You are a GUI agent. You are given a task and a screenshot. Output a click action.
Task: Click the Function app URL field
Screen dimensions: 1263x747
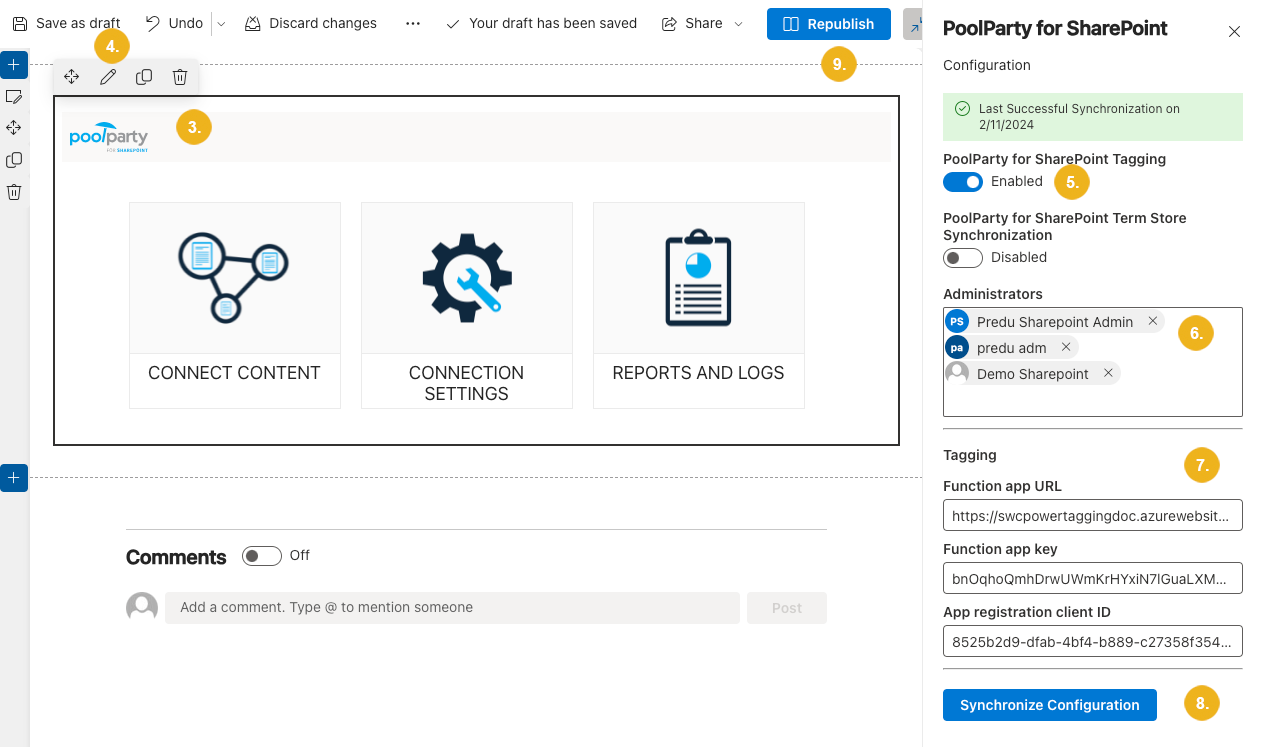[x=1093, y=515]
